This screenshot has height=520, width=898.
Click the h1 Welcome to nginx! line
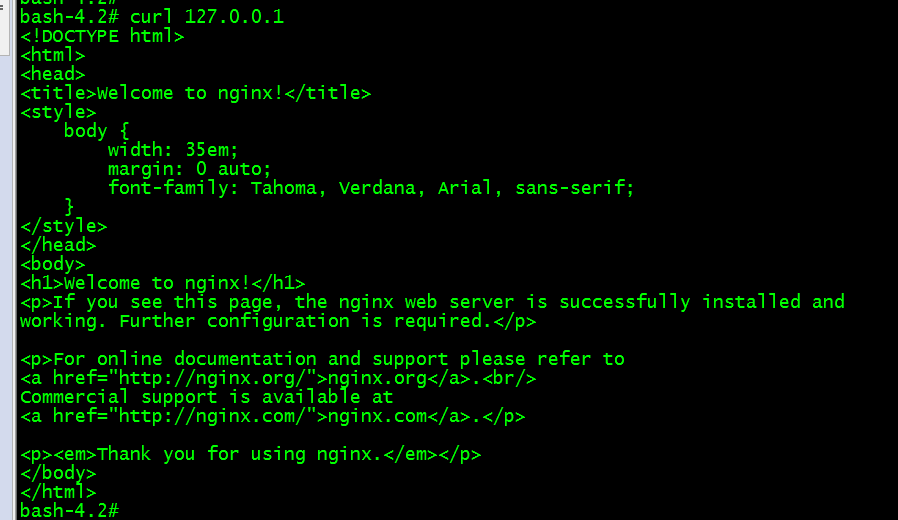click(x=163, y=283)
